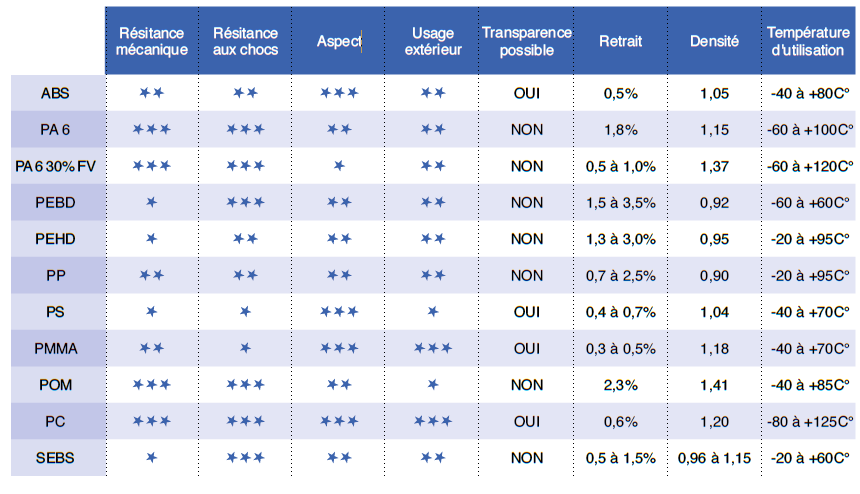860x494 pixels.
Task: Click the POM row label
Action: (x=56, y=385)
